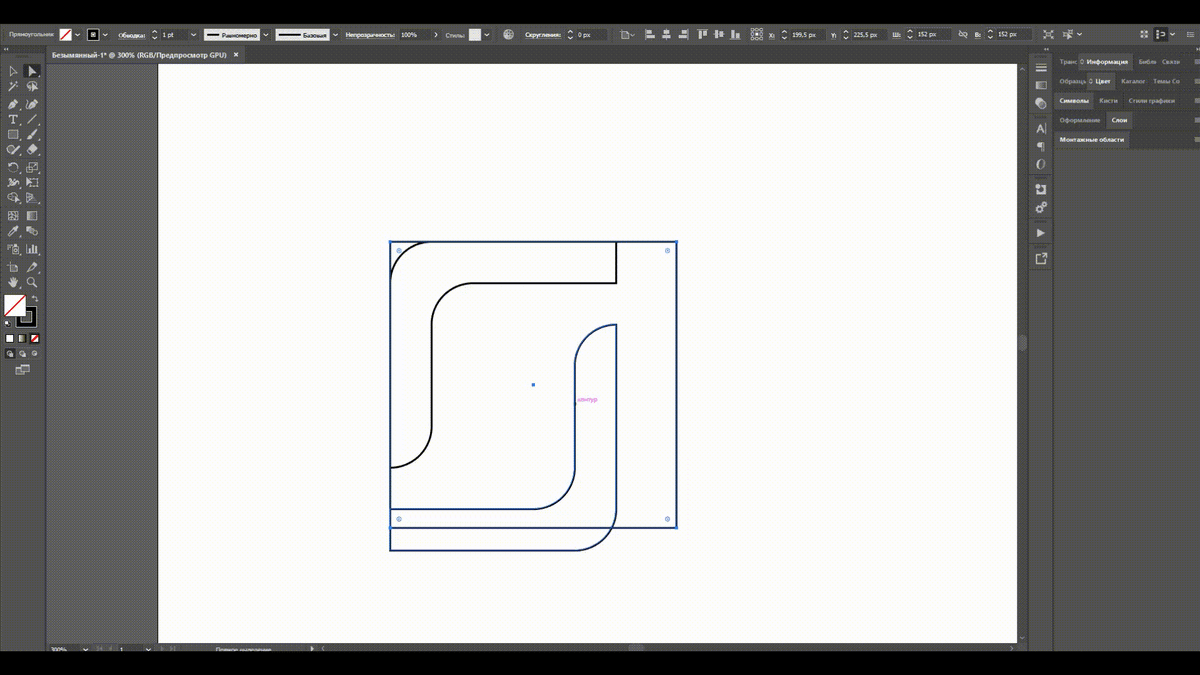Select the Curvature tool
The height and width of the screenshot is (675, 1200).
tap(32, 104)
